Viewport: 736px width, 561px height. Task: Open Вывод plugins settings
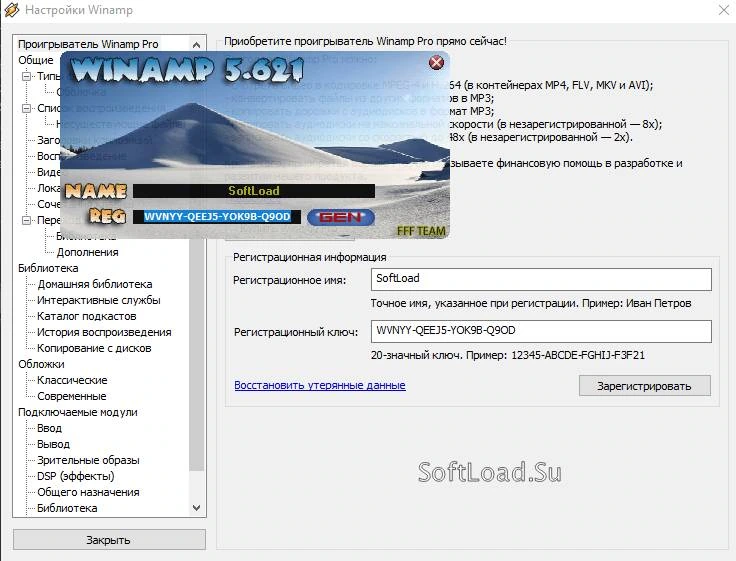click(53, 444)
